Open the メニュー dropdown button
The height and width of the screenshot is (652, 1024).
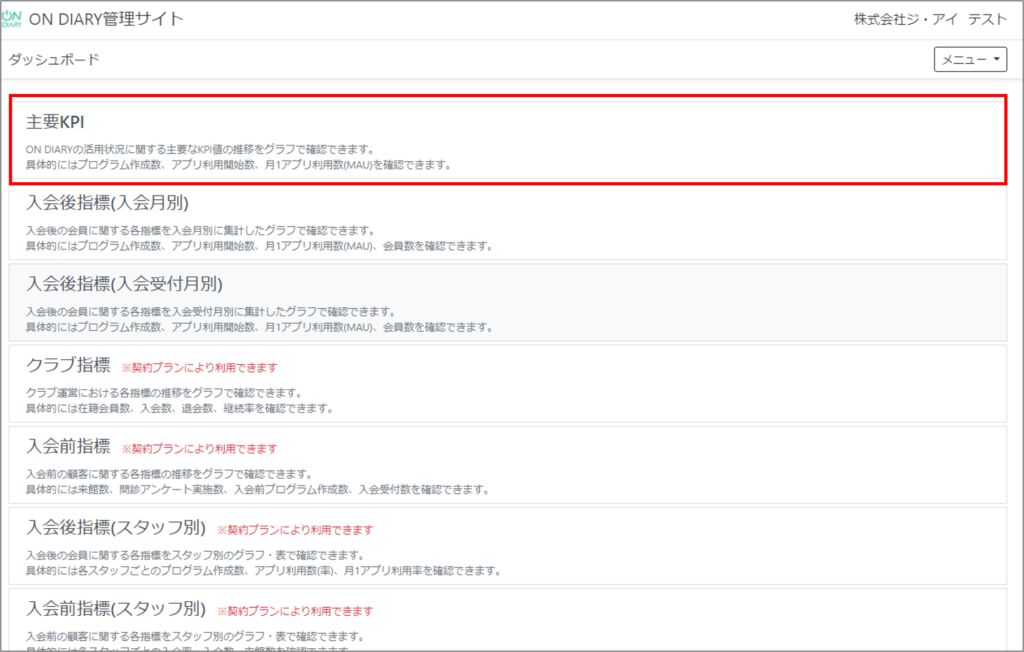[x=970, y=60]
